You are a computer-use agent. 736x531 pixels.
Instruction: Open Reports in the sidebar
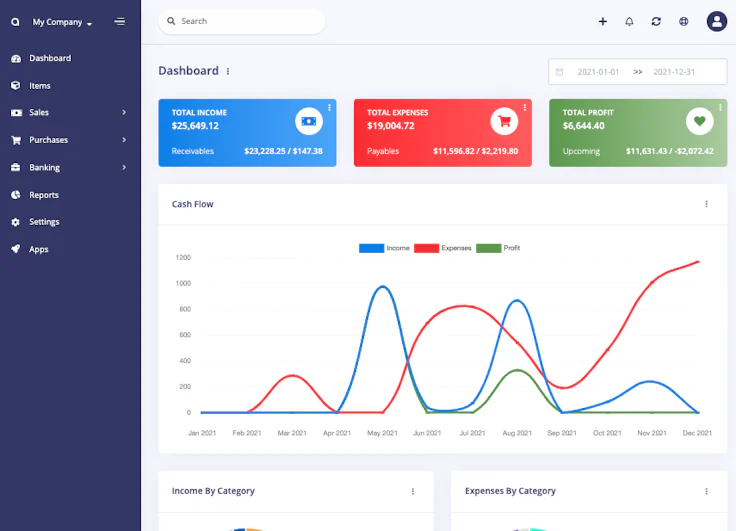(44, 195)
